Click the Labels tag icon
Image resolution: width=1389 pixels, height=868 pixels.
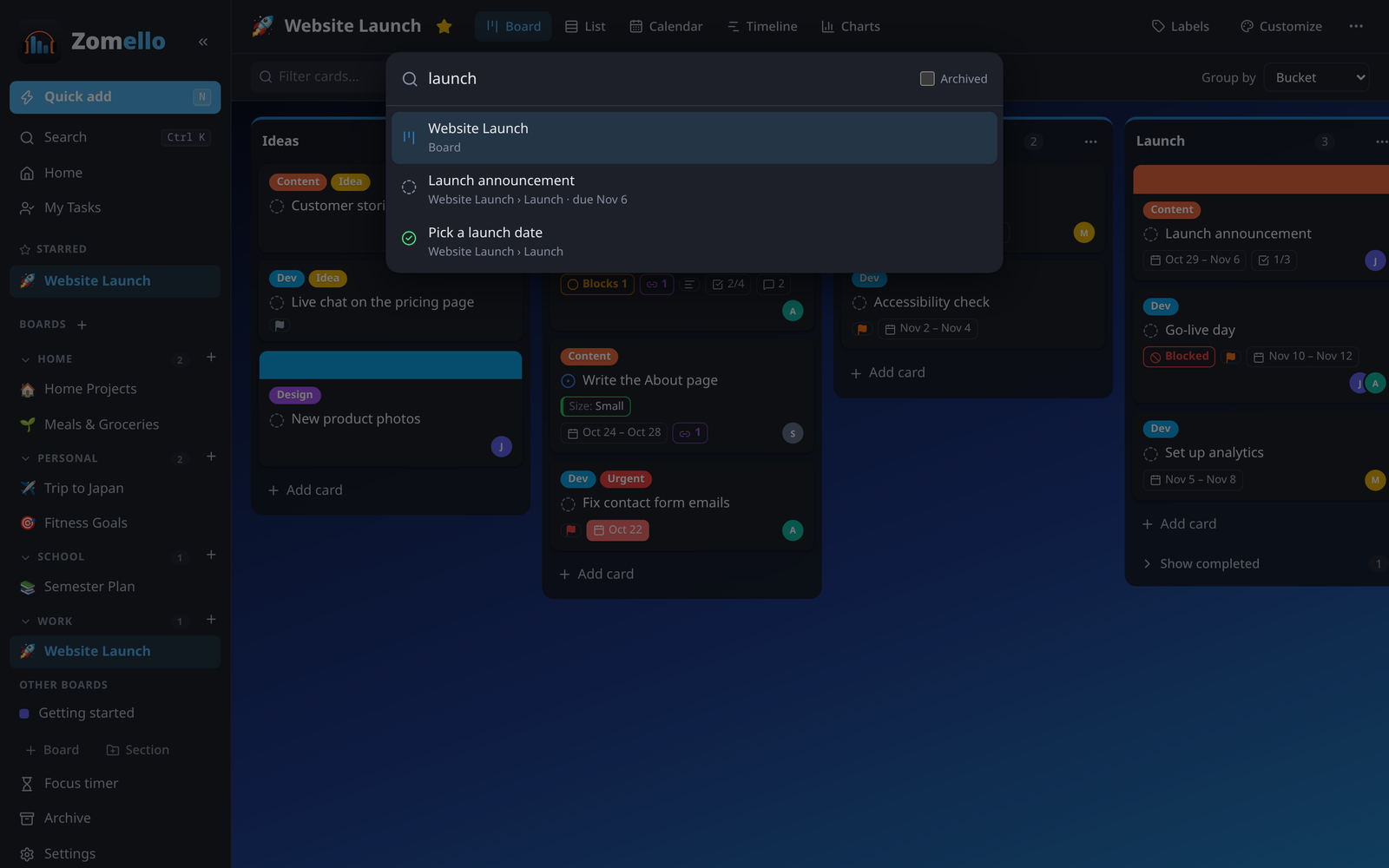coord(1158,26)
